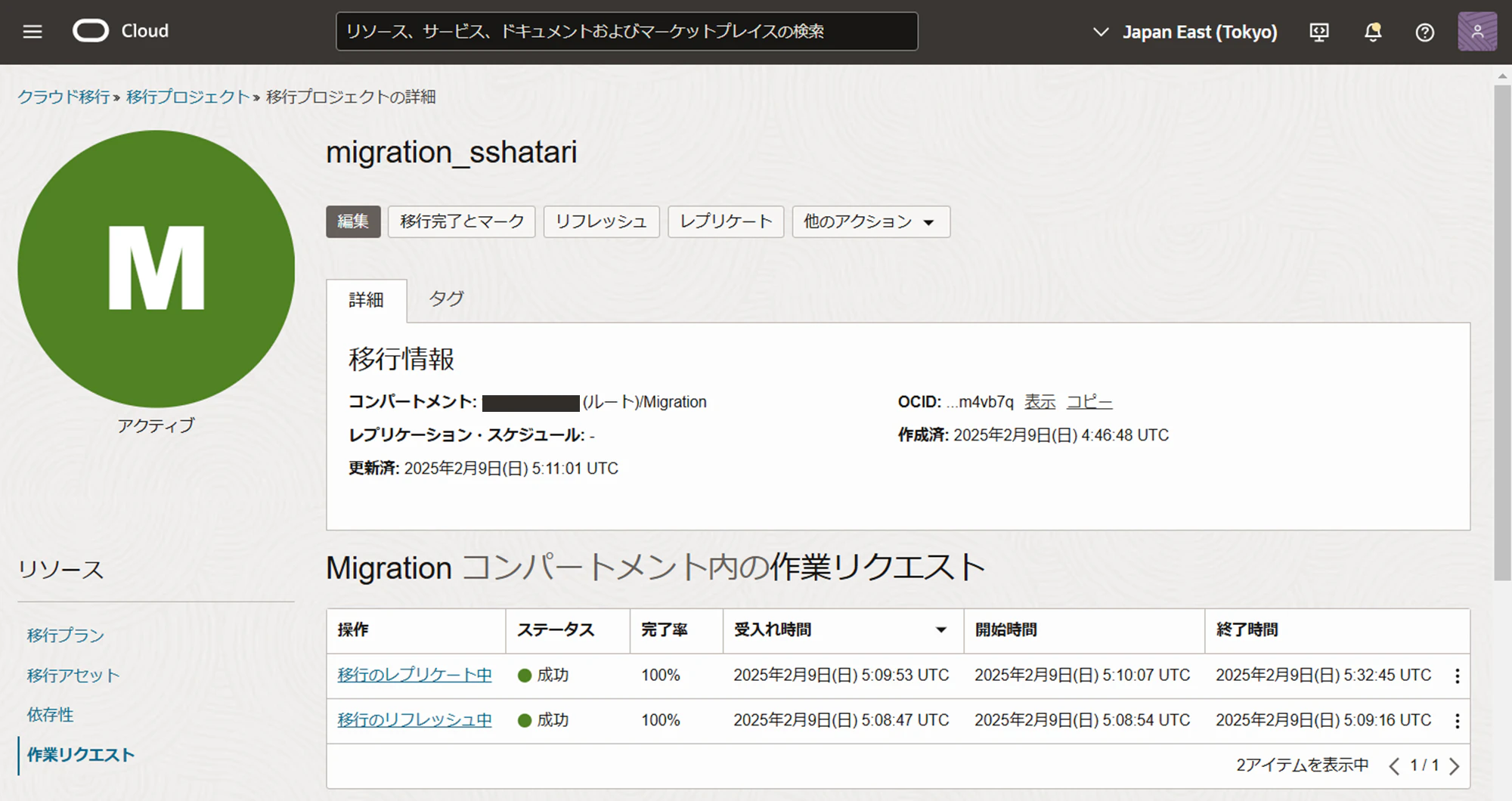This screenshot has height=801, width=1512.
Task: Open actions menu for 移行のリフレッシュ中 row
Action: tap(1458, 721)
